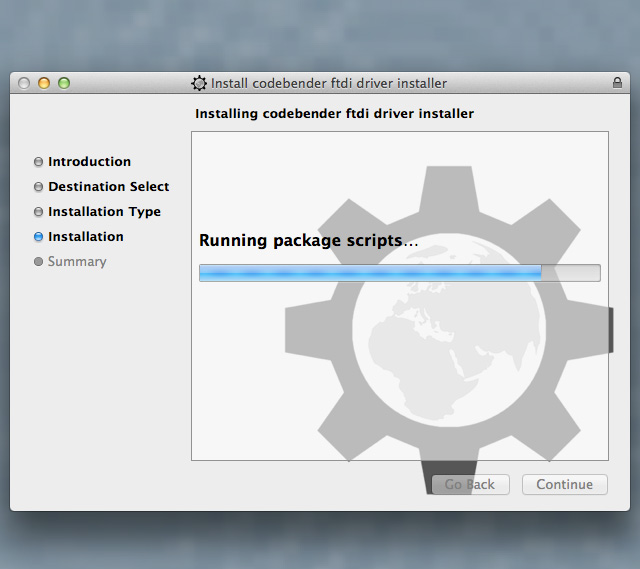Click the window title "Install codebender ftdi driver installer"

(329, 84)
